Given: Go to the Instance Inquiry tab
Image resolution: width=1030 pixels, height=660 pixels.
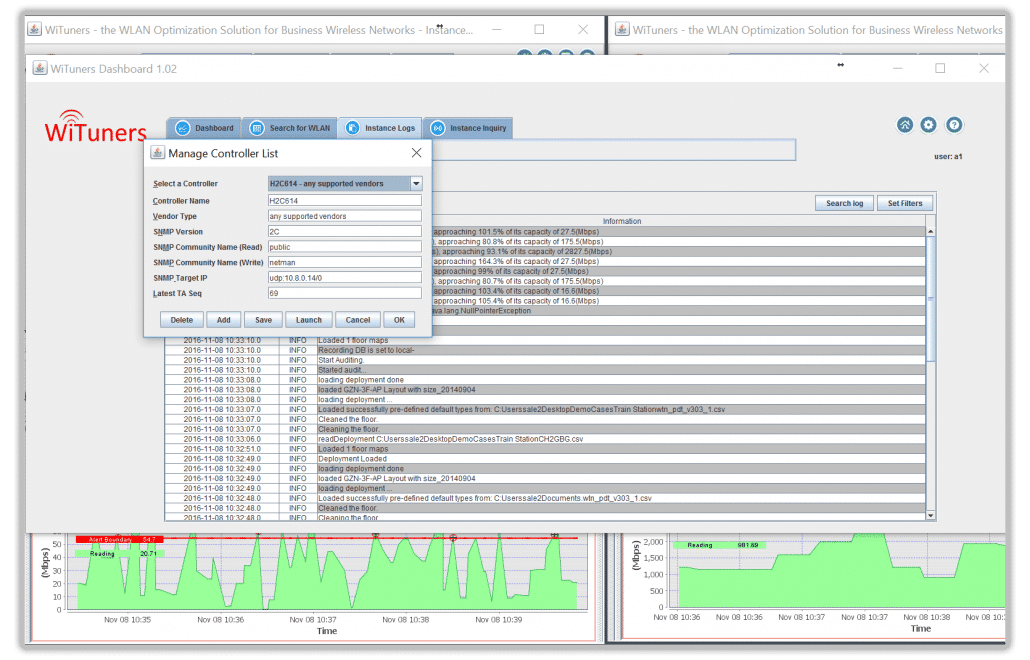Looking at the screenshot, I should [468, 128].
